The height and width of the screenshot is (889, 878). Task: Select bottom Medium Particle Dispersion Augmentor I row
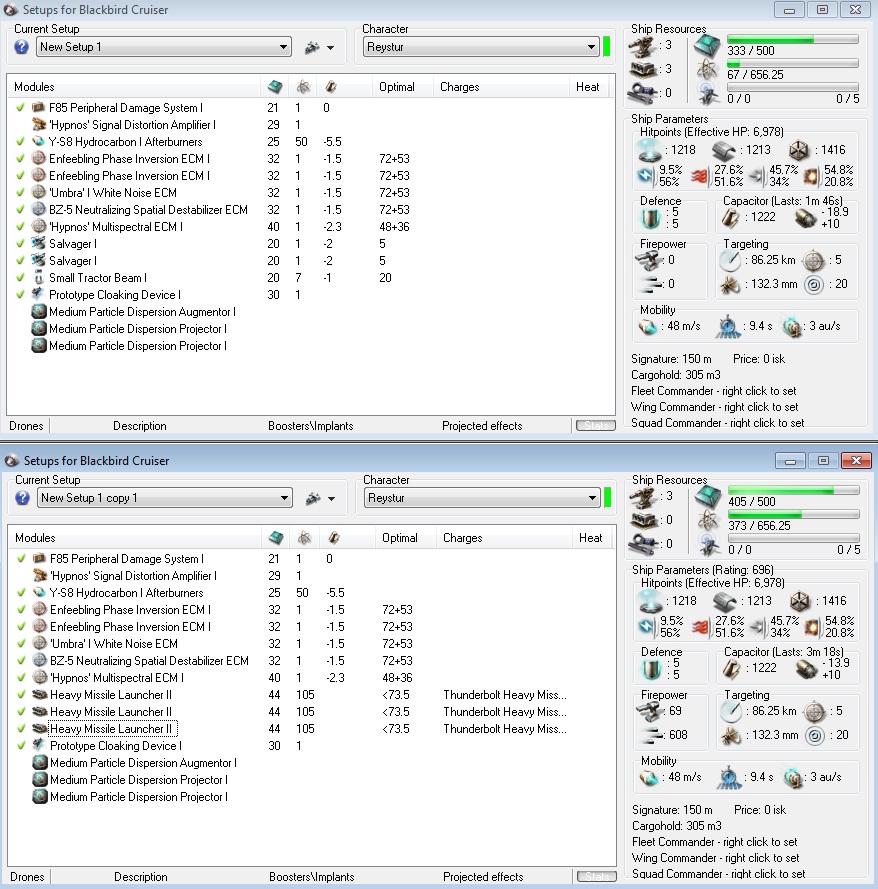[x=311, y=763]
